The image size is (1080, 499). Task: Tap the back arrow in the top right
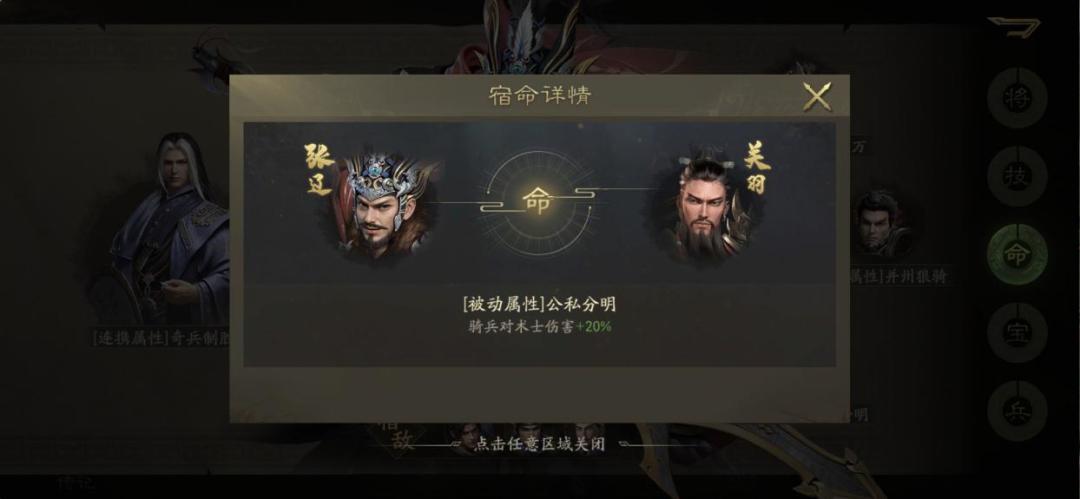click(1014, 26)
